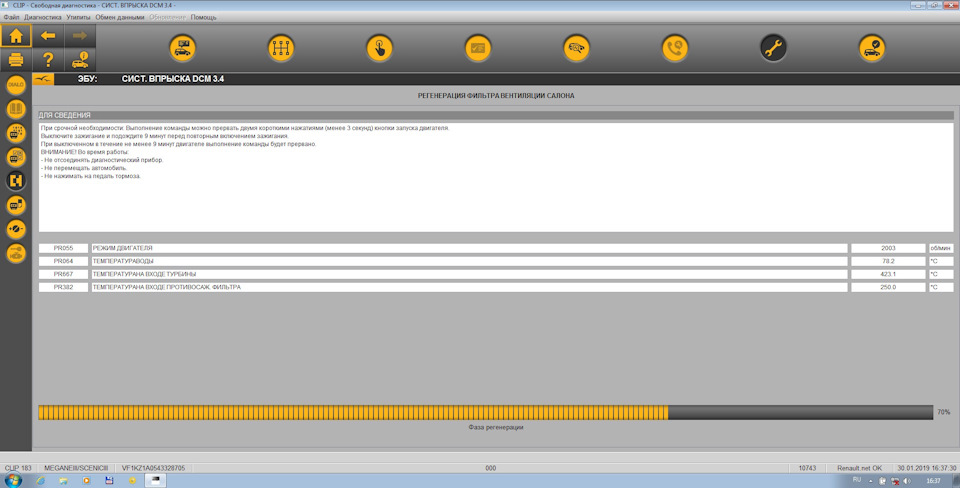Click the engine speed value 2003
Image resolution: width=960 pixels, height=488 pixels.
click(x=888, y=249)
